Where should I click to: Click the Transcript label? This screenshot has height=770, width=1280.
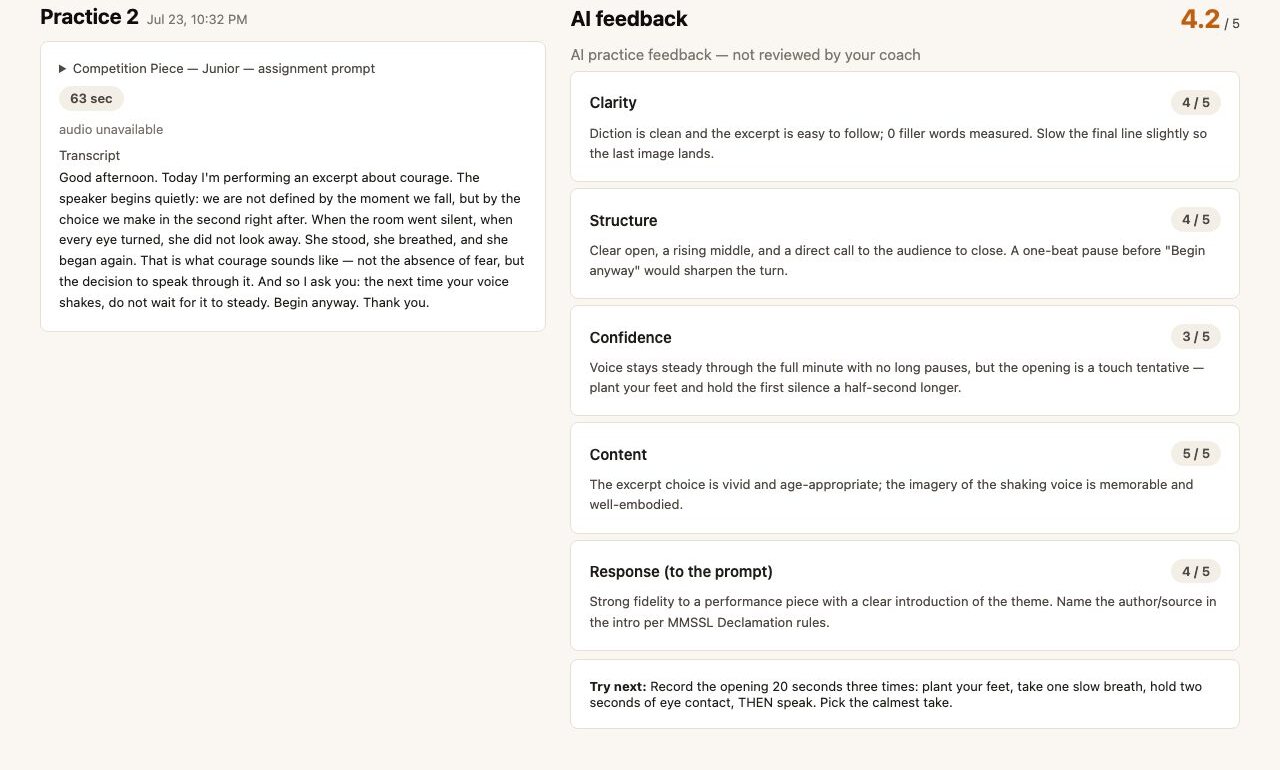(89, 156)
